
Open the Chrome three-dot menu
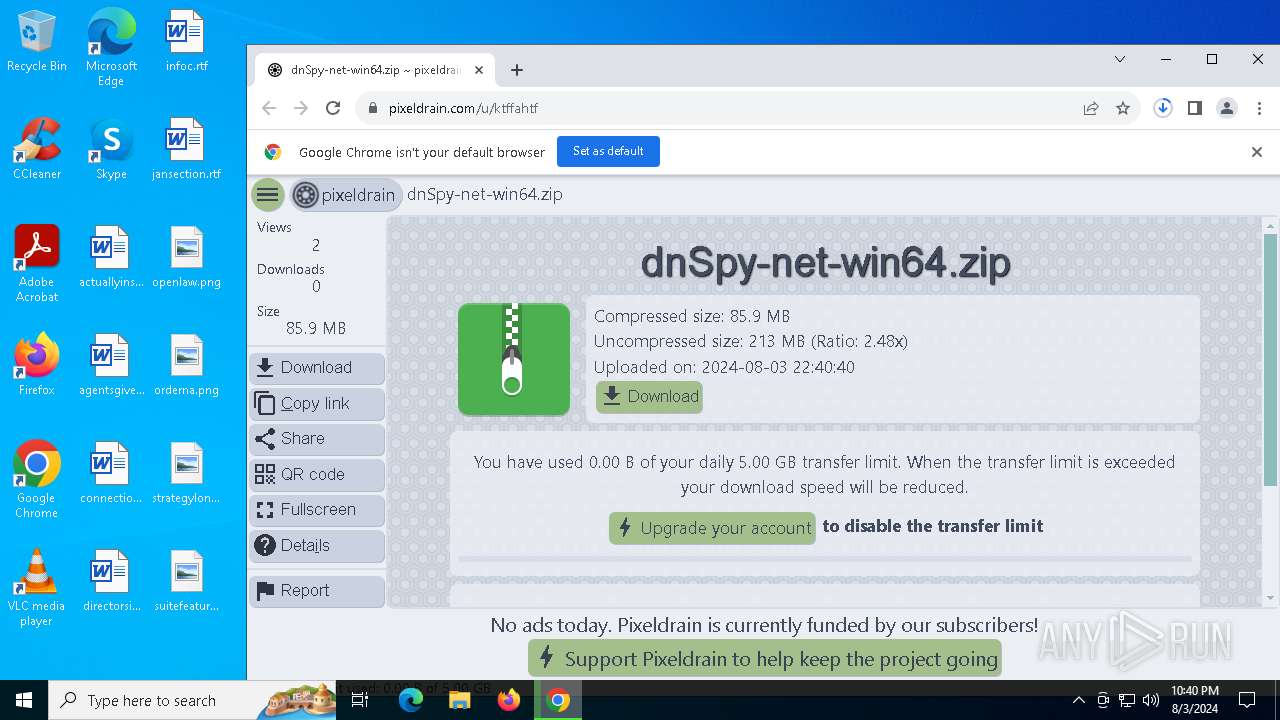coord(1258,108)
